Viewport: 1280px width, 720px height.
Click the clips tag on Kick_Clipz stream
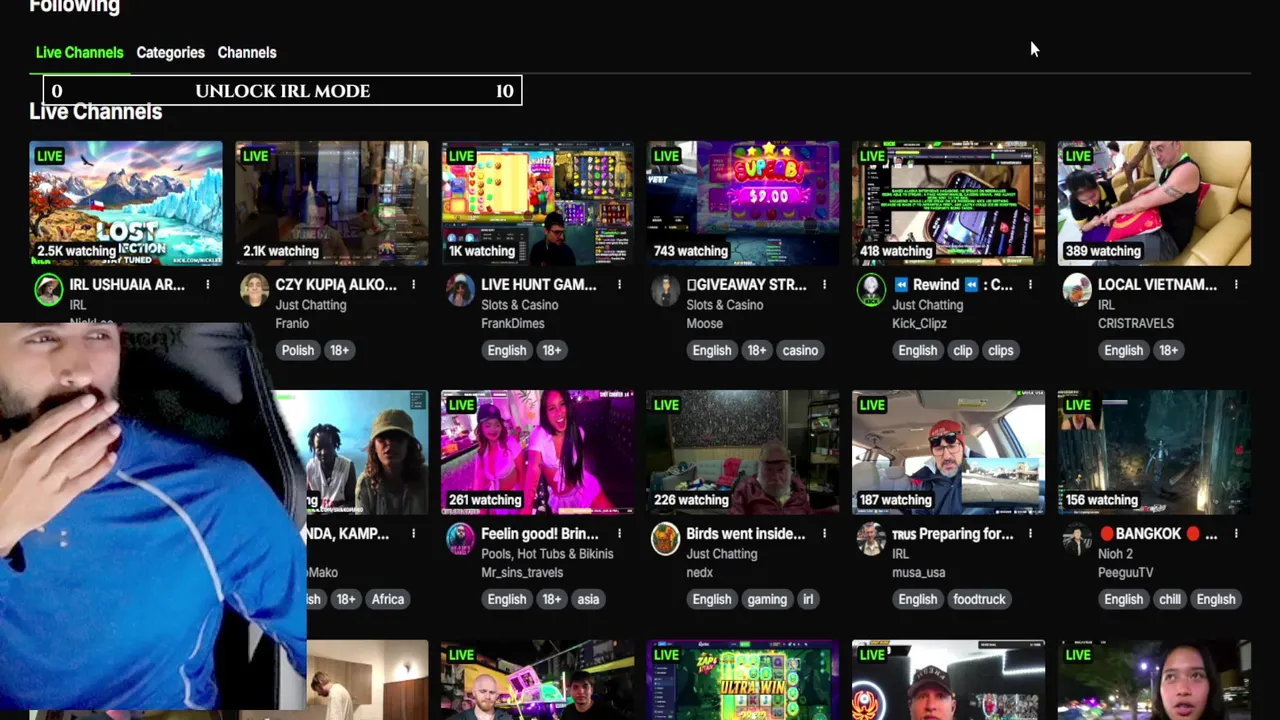pos(1001,350)
